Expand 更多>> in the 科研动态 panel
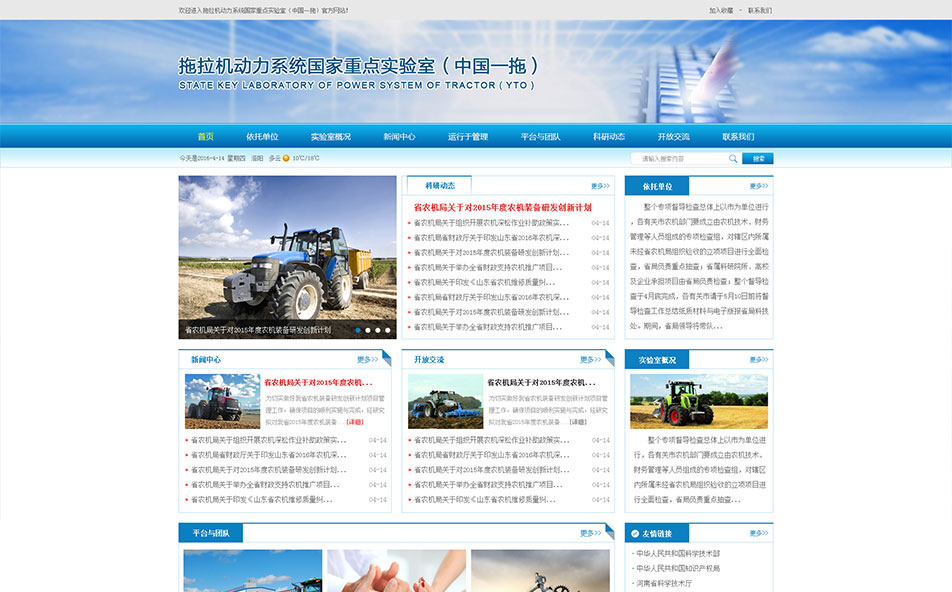The image size is (952, 592). pos(600,186)
